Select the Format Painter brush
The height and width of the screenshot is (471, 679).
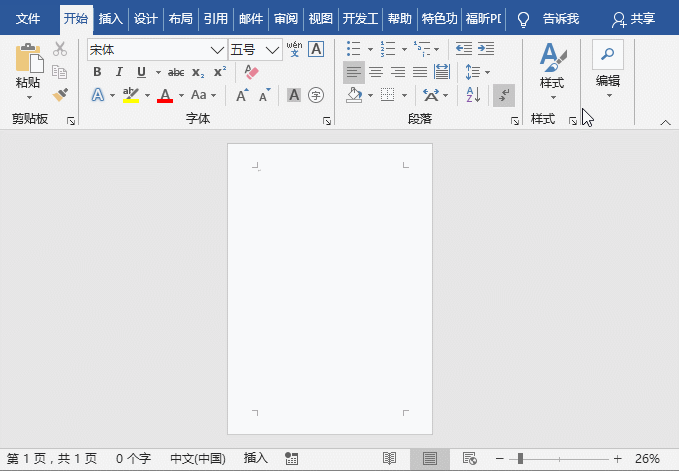coord(60,94)
